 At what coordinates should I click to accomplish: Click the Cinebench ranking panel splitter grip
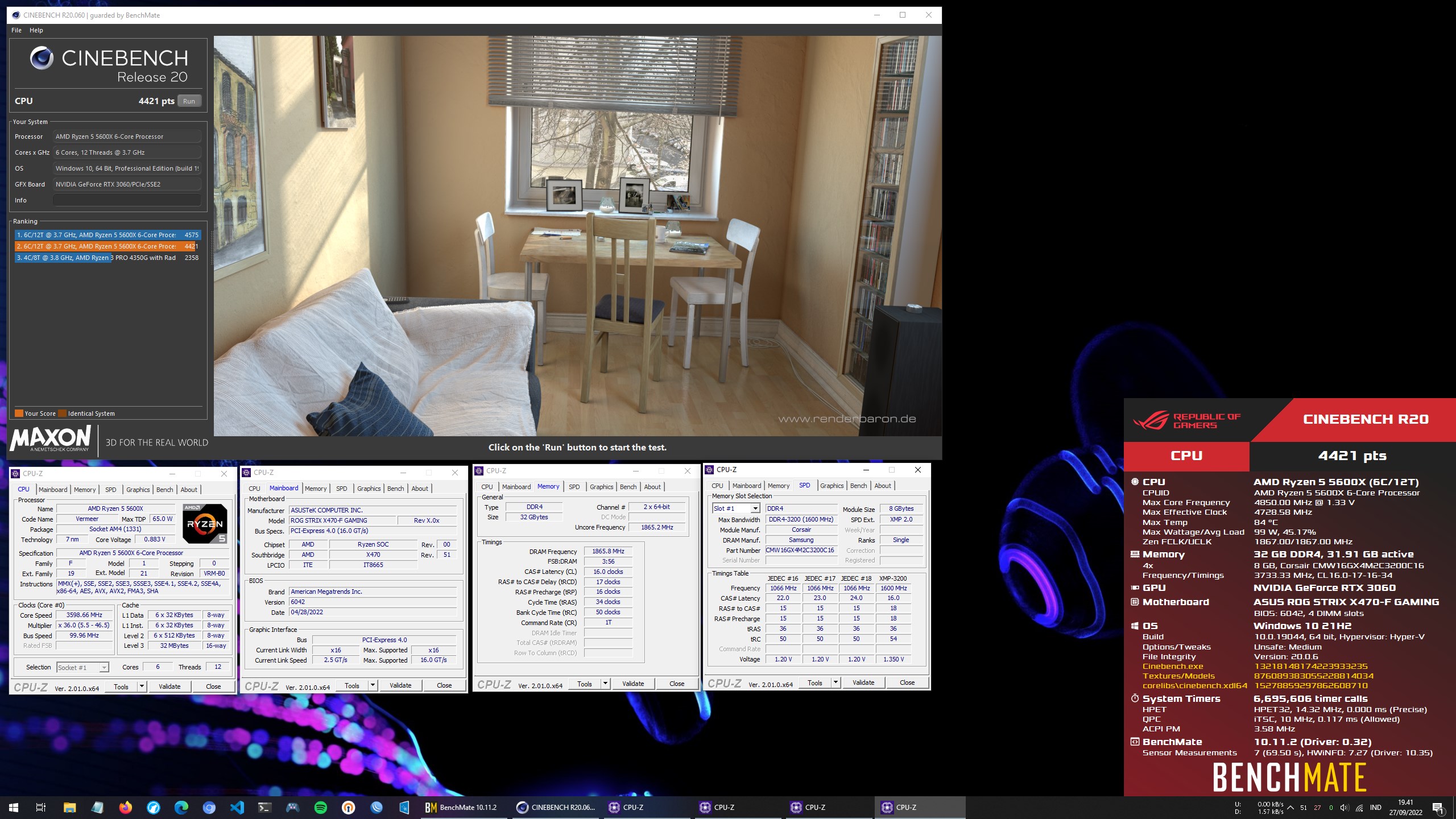212,247
